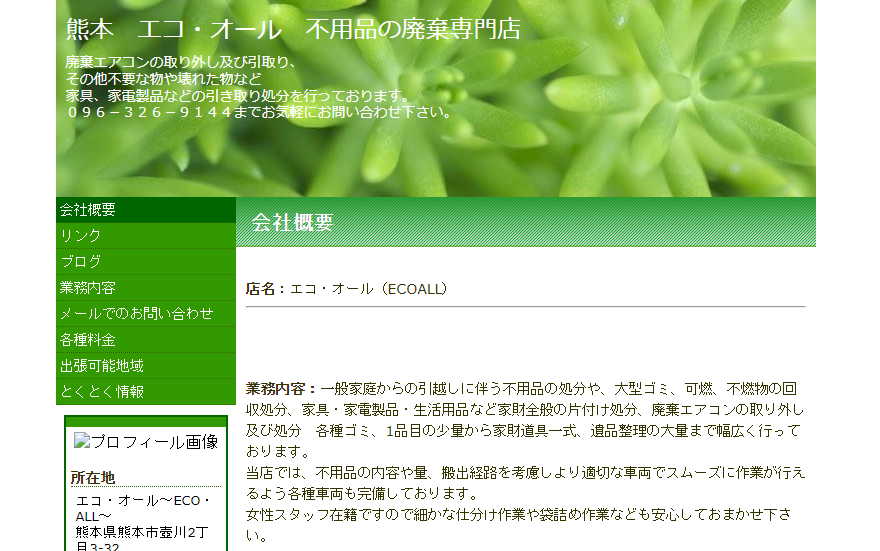The height and width of the screenshot is (551, 880).
Task: Click the エコ・オール～ECO・ text in profile box
Action: click(144, 501)
